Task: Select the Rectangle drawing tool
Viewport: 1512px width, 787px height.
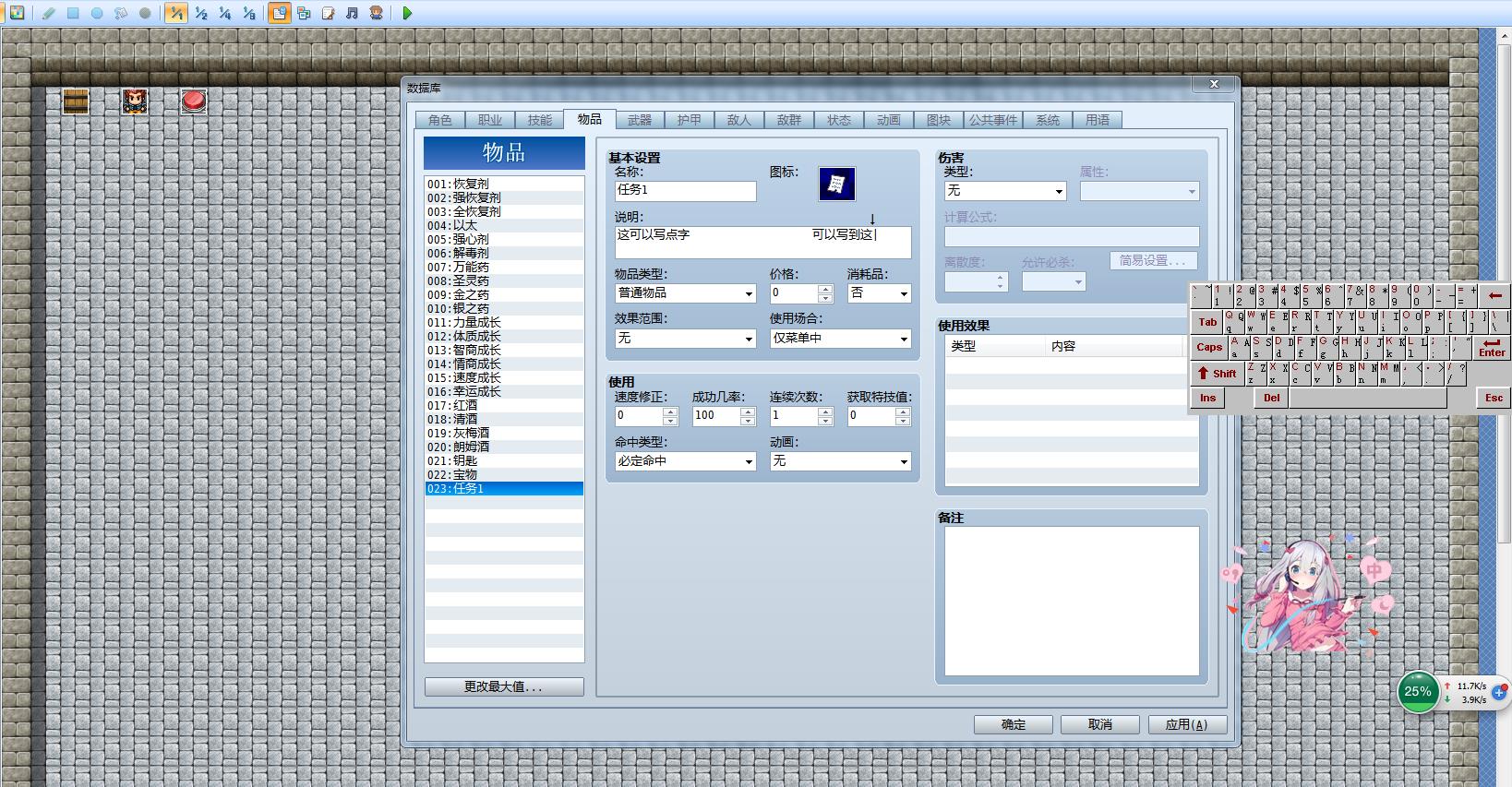Action: tap(73, 13)
